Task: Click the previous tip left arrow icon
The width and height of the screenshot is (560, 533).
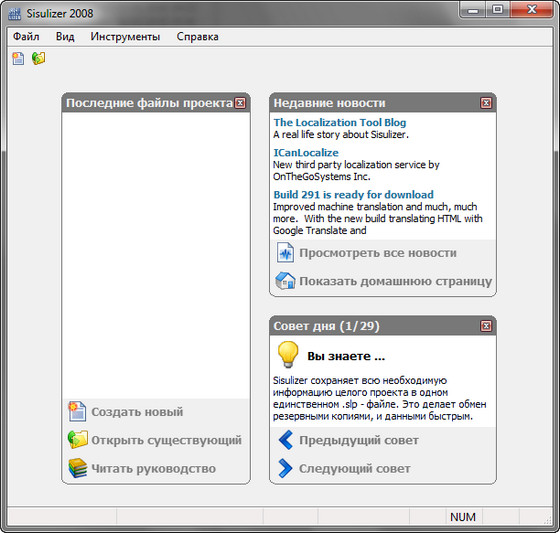Action: 285,440
